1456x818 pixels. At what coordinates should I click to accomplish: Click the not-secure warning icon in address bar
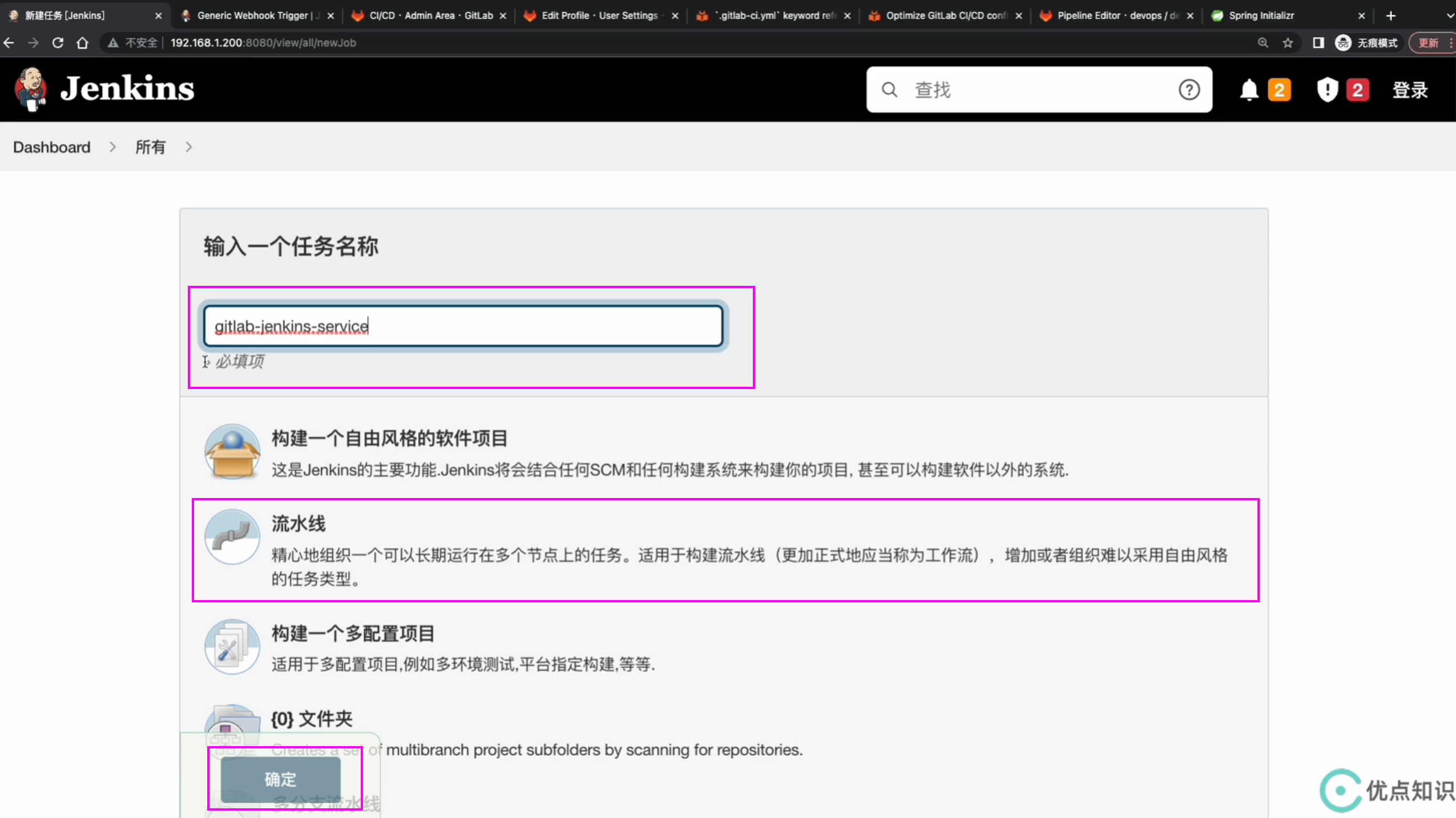(113, 43)
